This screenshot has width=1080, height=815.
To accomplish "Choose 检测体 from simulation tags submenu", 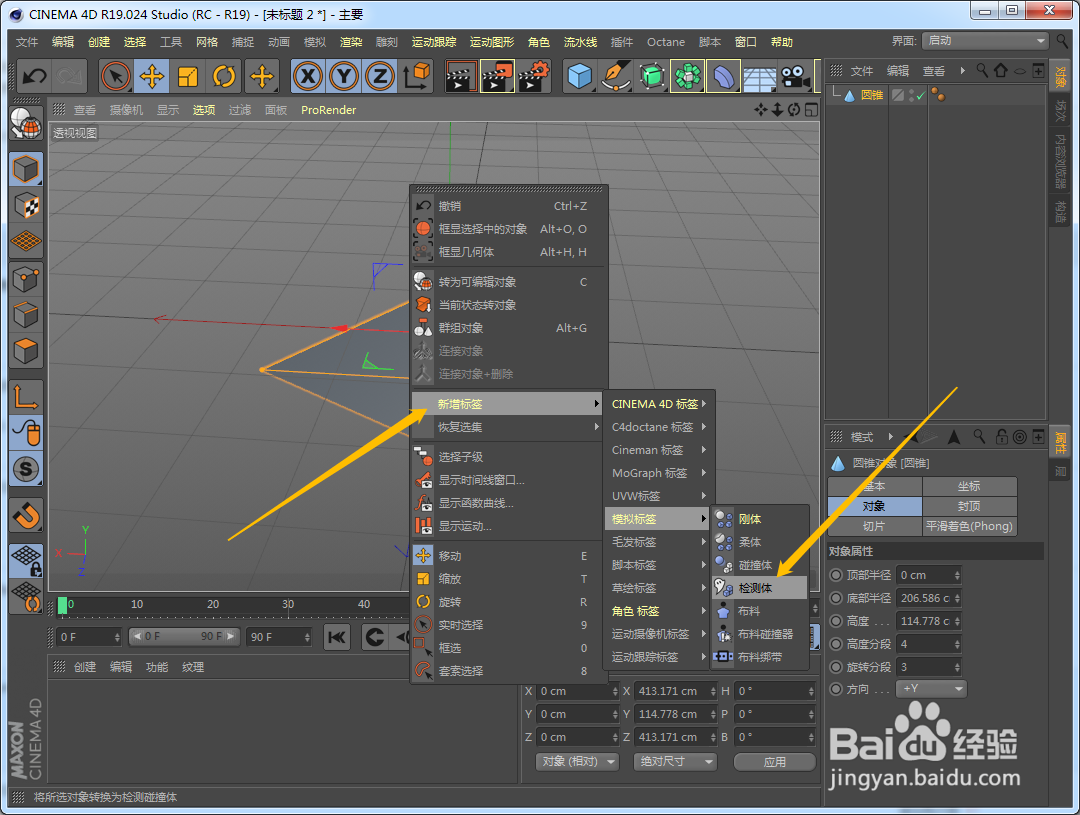I will point(760,588).
